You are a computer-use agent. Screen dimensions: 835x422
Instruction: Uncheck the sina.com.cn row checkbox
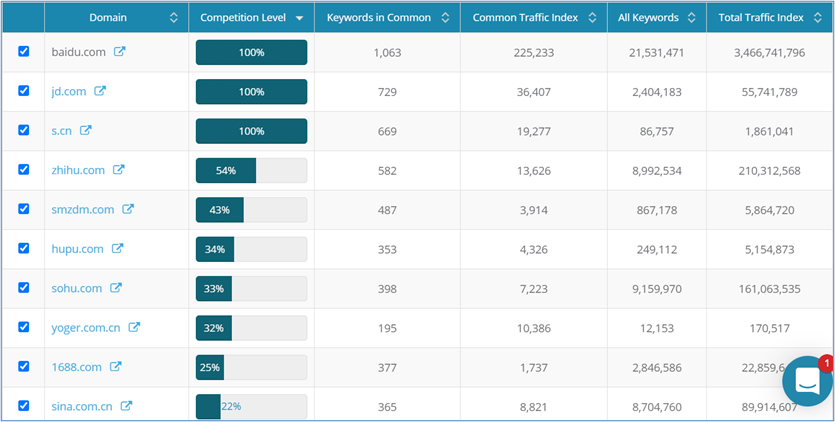23,406
